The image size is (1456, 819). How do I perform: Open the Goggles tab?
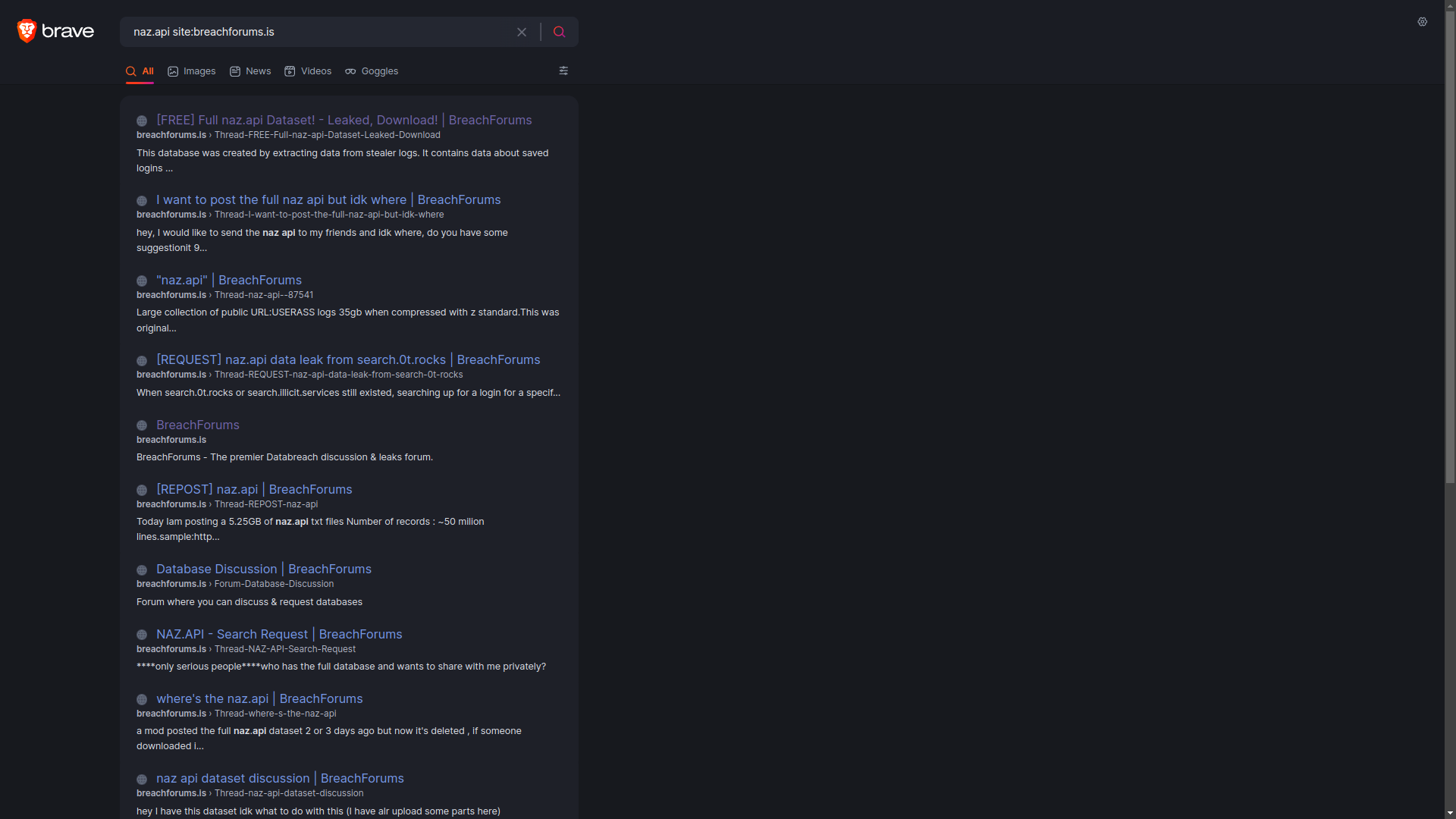(x=372, y=71)
